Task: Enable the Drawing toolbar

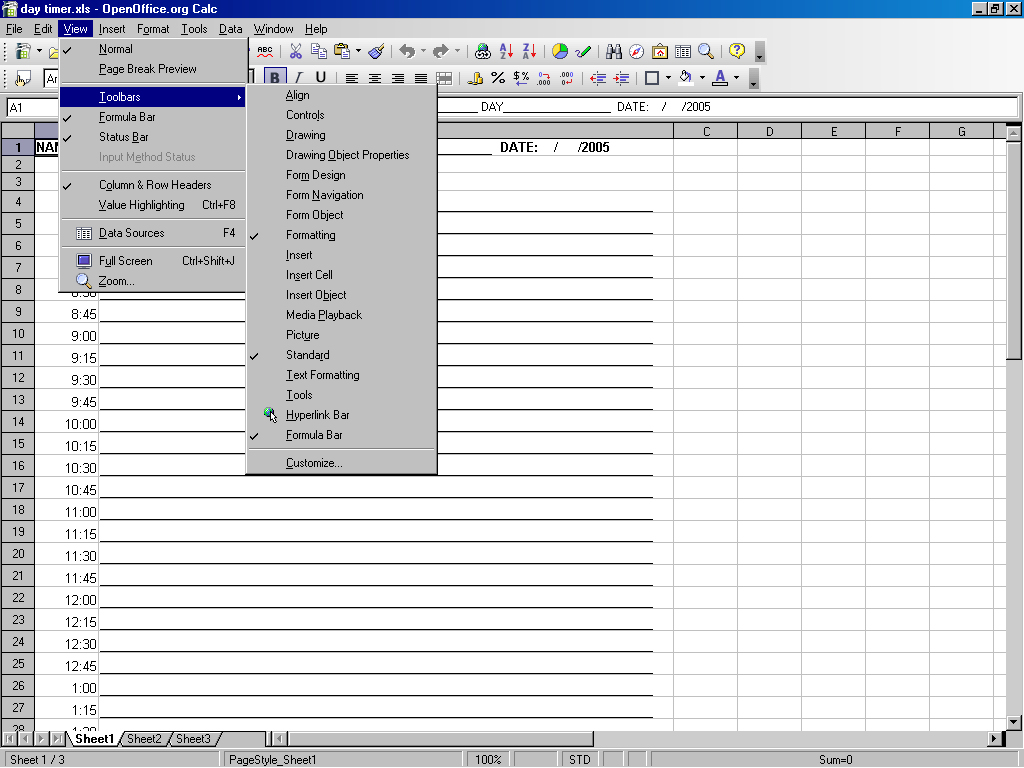Action: click(342, 135)
